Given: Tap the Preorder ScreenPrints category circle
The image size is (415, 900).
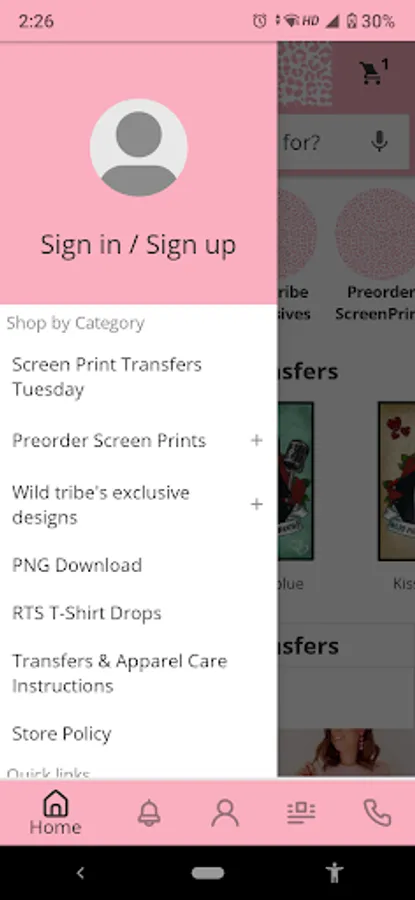Looking at the screenshot, I should pos(375,255).
